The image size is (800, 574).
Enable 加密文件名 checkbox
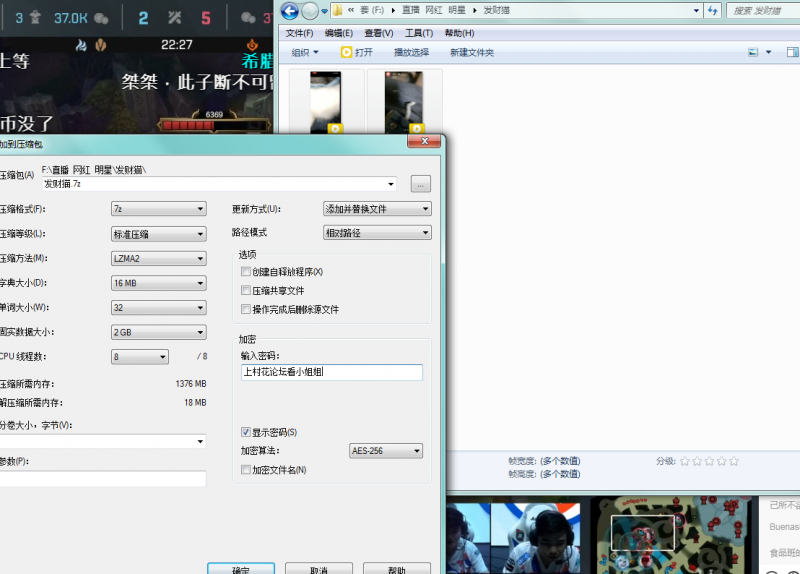(x=246, y=469)
